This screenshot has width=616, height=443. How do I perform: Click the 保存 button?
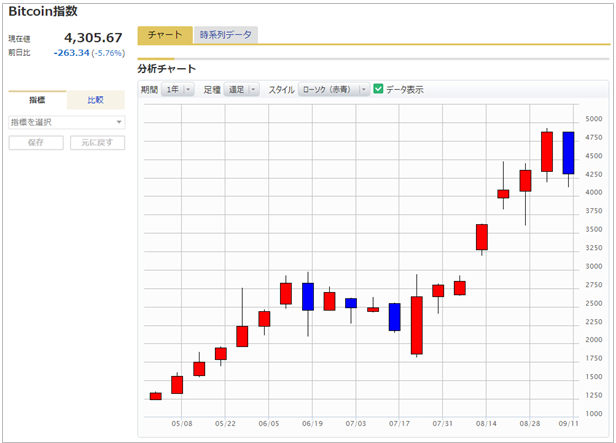coord(36,143)
